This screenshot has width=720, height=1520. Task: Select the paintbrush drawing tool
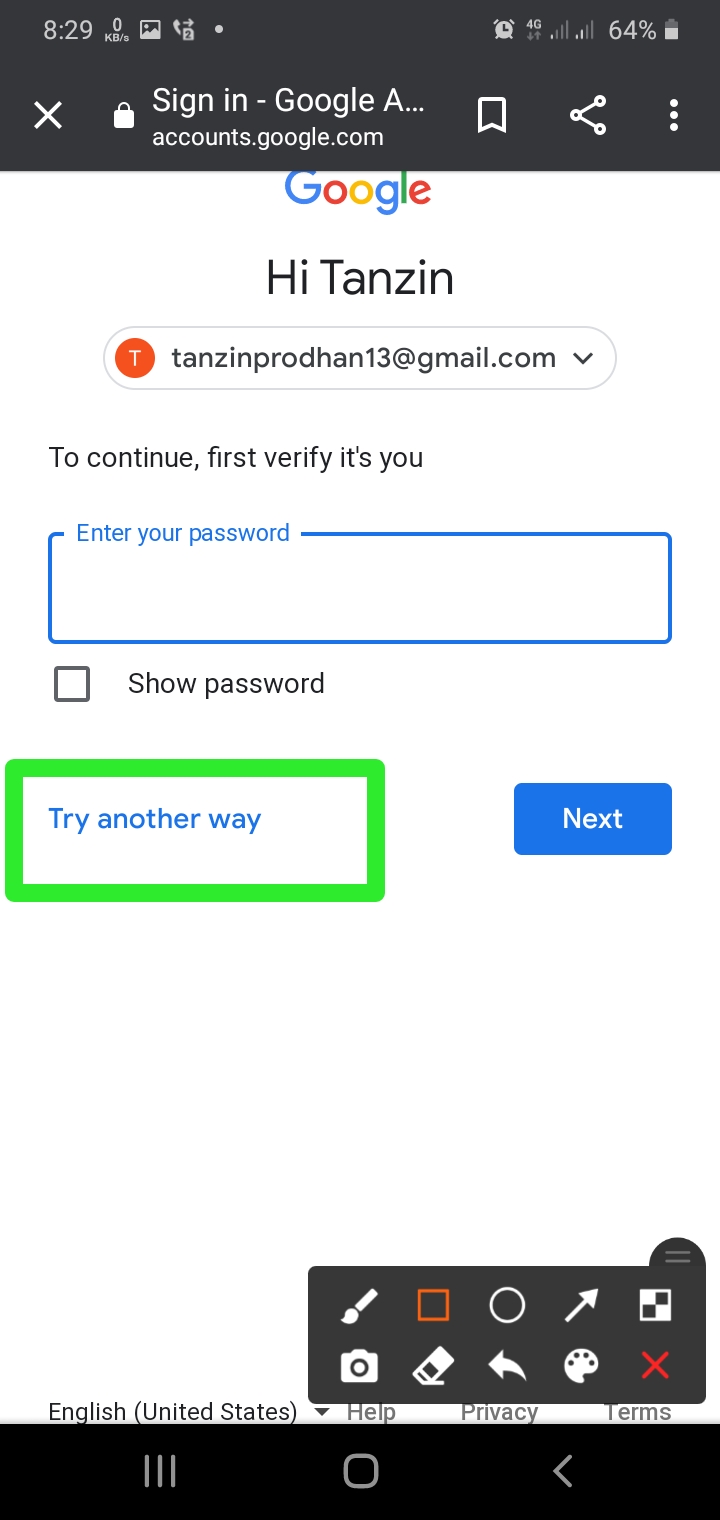coord(359,1305)
